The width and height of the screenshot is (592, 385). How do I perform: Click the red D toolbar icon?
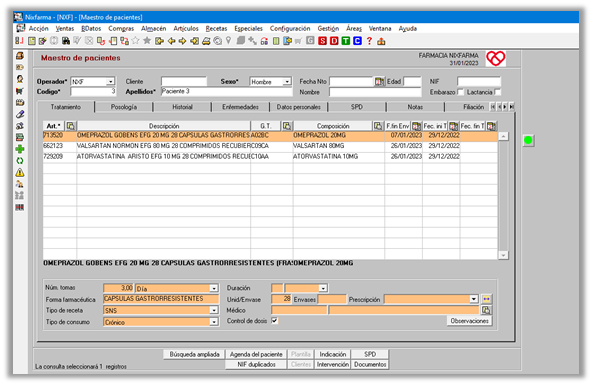tap(334, 41)
